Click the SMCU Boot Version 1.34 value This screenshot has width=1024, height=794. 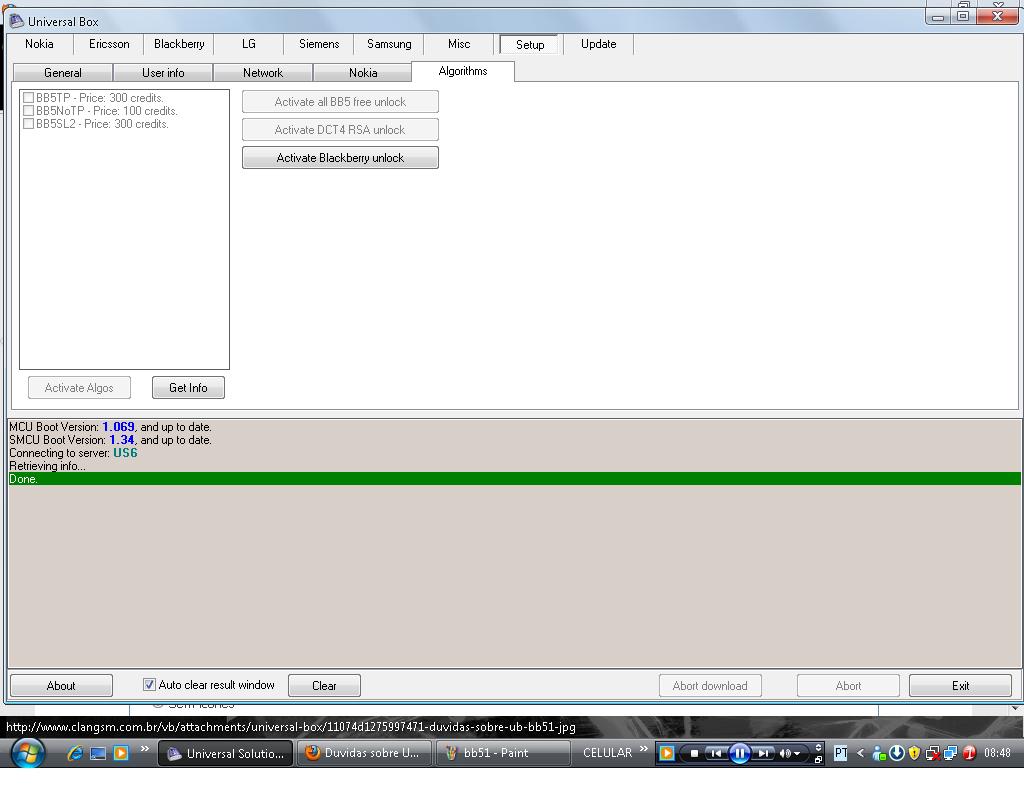pos(121,440)
